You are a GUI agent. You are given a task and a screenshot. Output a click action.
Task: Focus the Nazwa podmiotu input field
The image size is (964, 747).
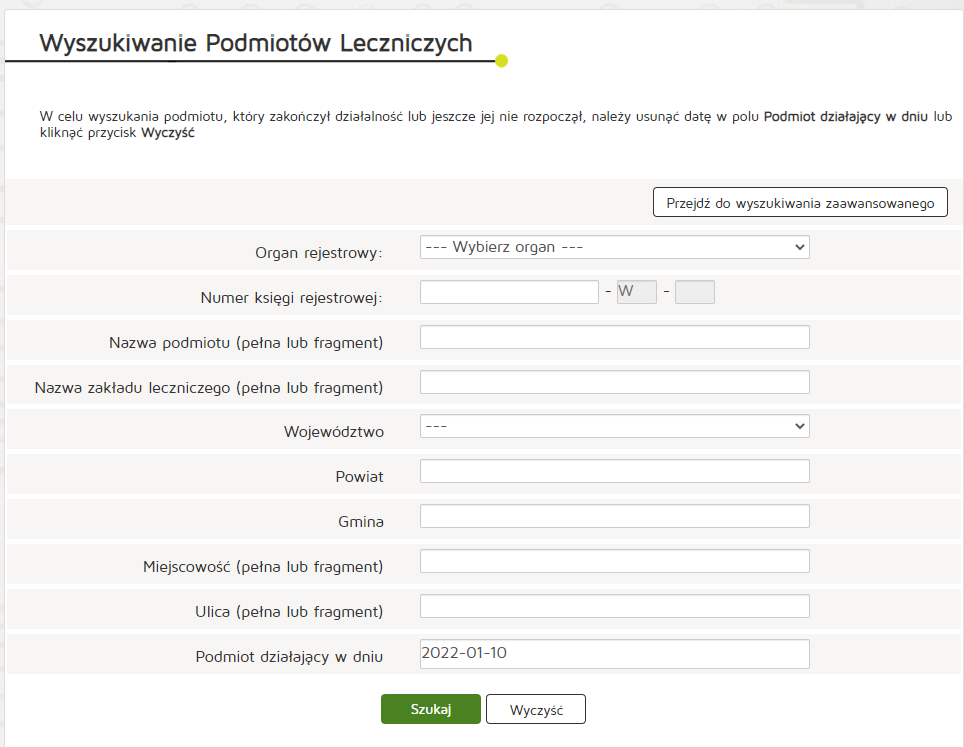point(614,337)
